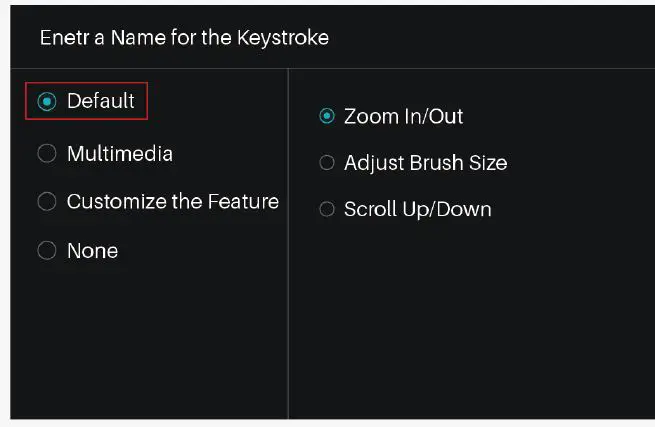Click empty area below the None option
This screenshot has height=427, width=655.
[140, 340]
